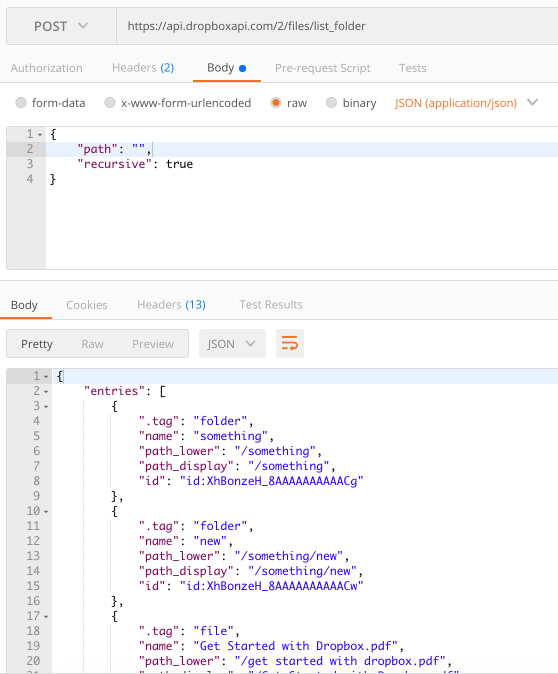The width and height of the screenshot is (558, 674).
Task: Click the "path_display": "/something" line
Action: click(x=237, y=466)
